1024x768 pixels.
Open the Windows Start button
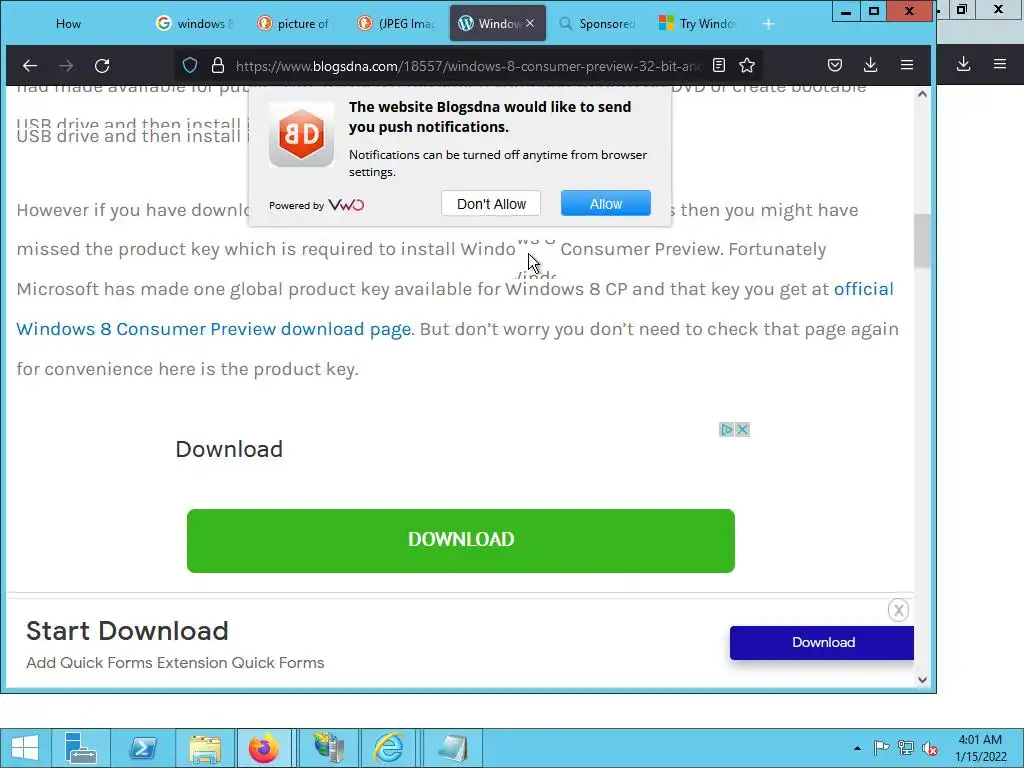[25, 748]
